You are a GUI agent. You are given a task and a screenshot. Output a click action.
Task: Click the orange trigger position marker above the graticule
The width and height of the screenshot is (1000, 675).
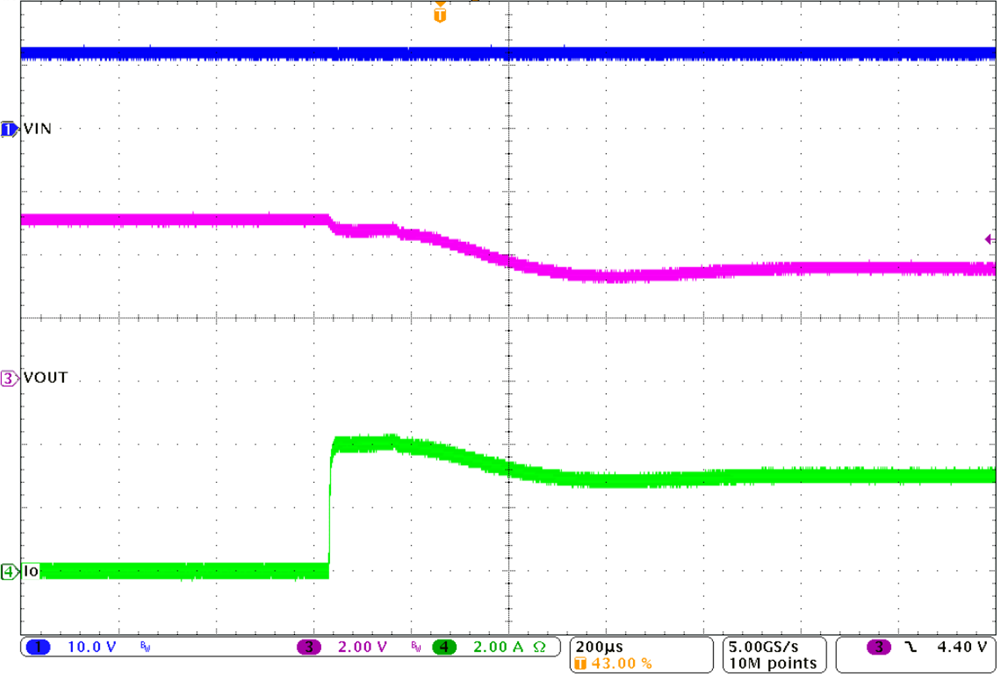pyautogui.click(x=440, y=13)
